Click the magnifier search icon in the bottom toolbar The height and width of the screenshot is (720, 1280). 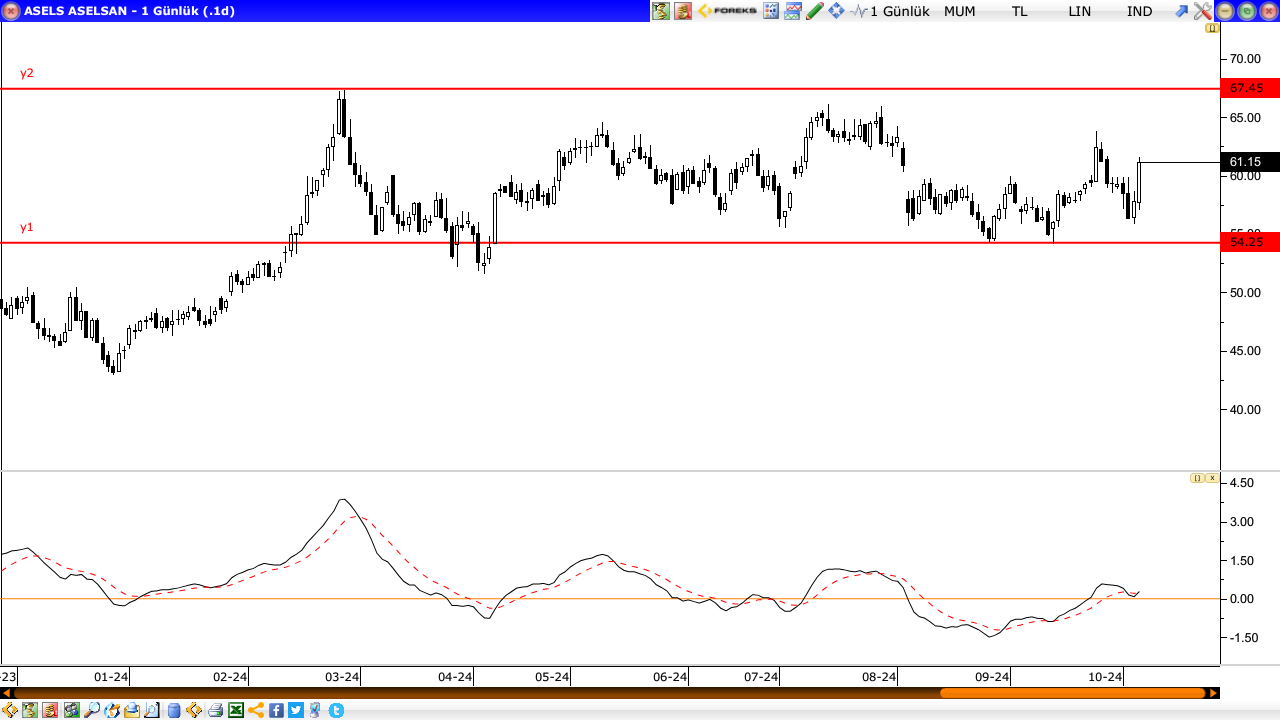(92, 710)
